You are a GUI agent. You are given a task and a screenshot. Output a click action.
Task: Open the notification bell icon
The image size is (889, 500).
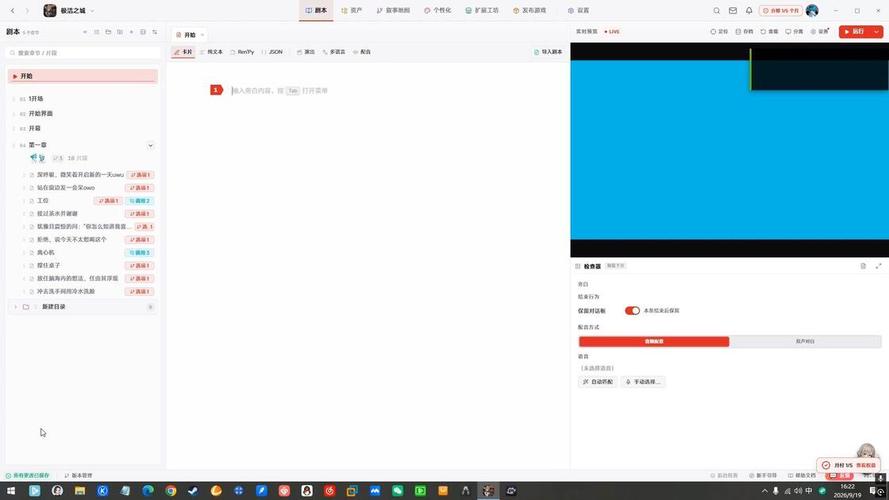point(749,11)
